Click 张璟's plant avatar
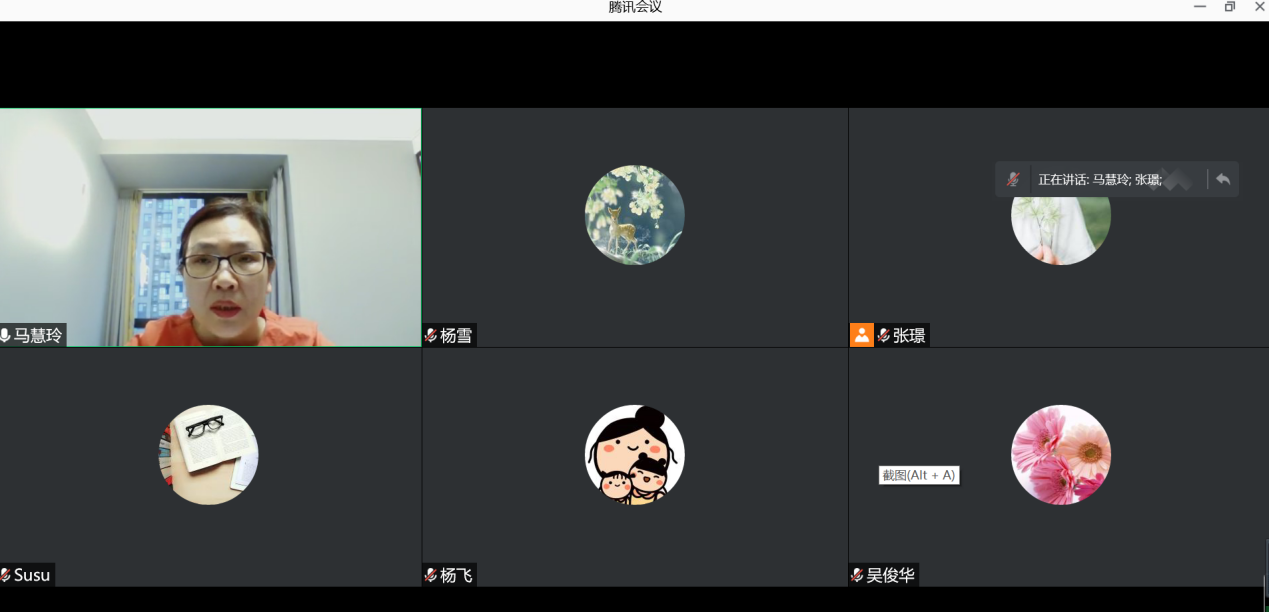 (x=1061, y=235)
